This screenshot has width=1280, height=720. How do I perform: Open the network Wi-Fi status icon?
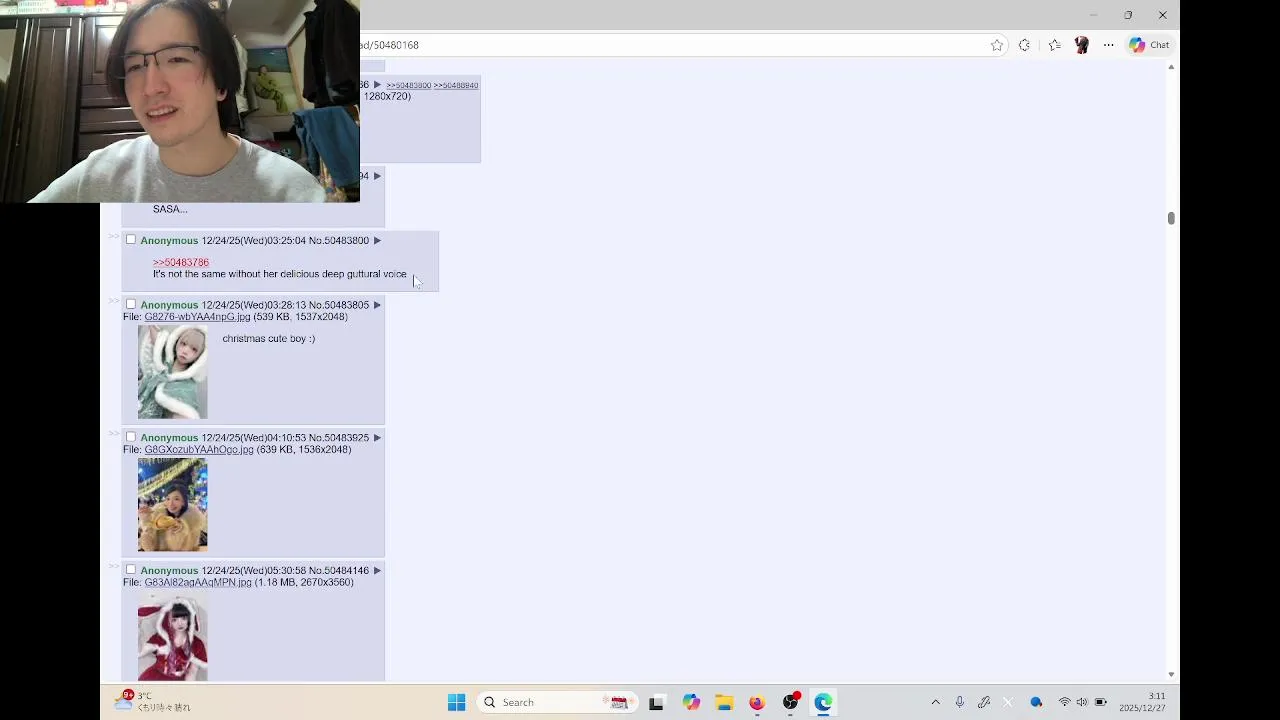click(1064, 702)
